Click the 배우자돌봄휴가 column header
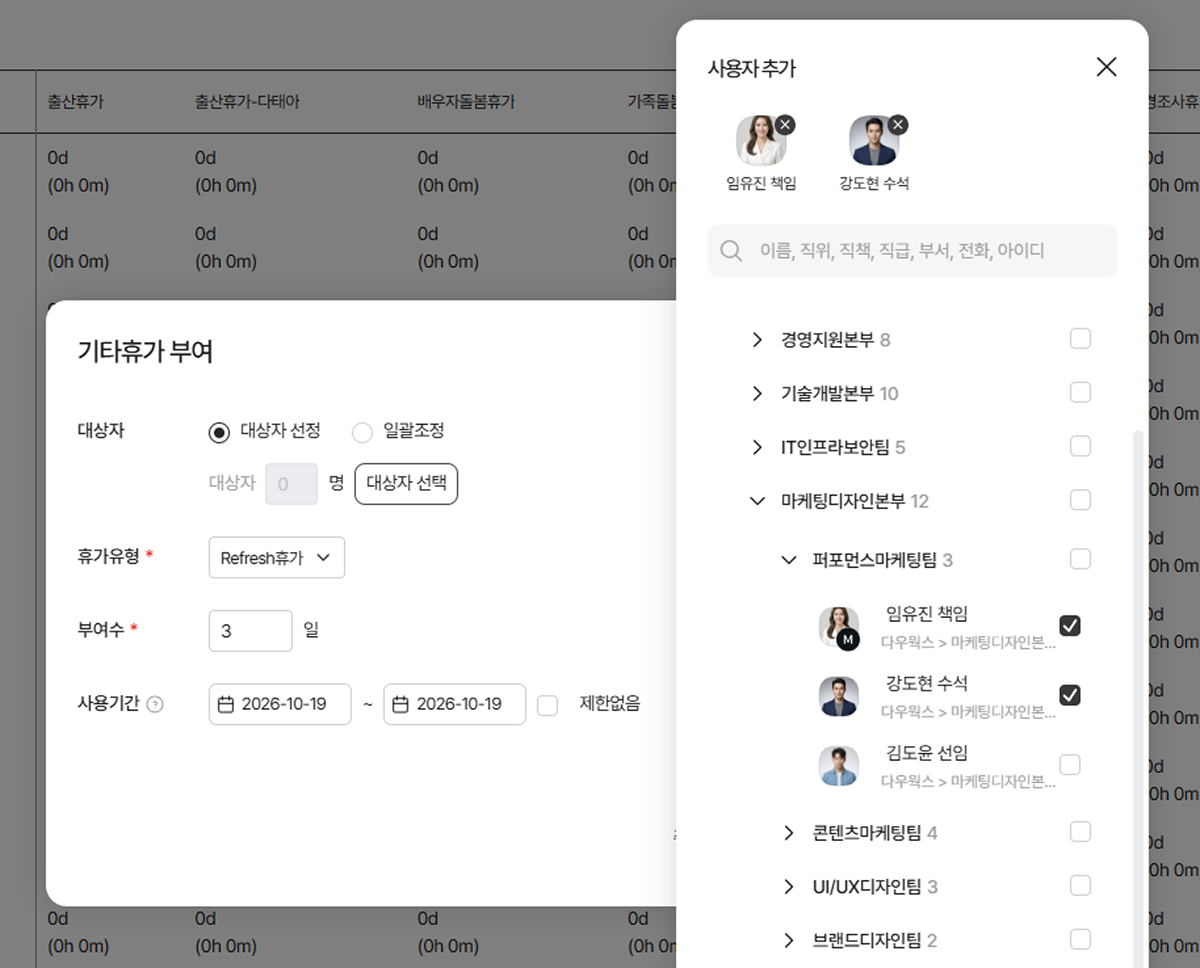Viewport: 1200px width, 968px height. pyautogui.click(x=466, y=102)
